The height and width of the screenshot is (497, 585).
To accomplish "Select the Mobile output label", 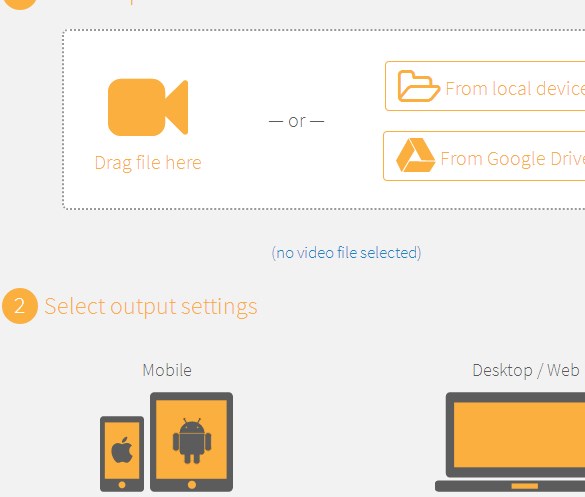I will point(167,370).
